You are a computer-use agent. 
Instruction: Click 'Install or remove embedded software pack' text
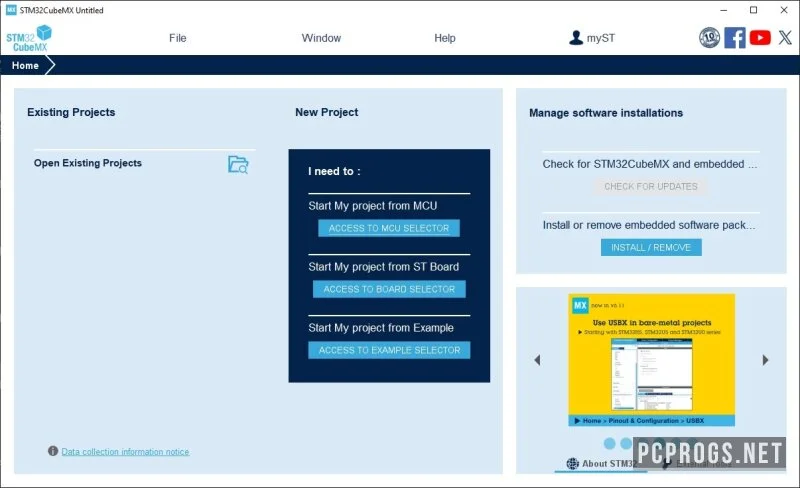point(649,225)
